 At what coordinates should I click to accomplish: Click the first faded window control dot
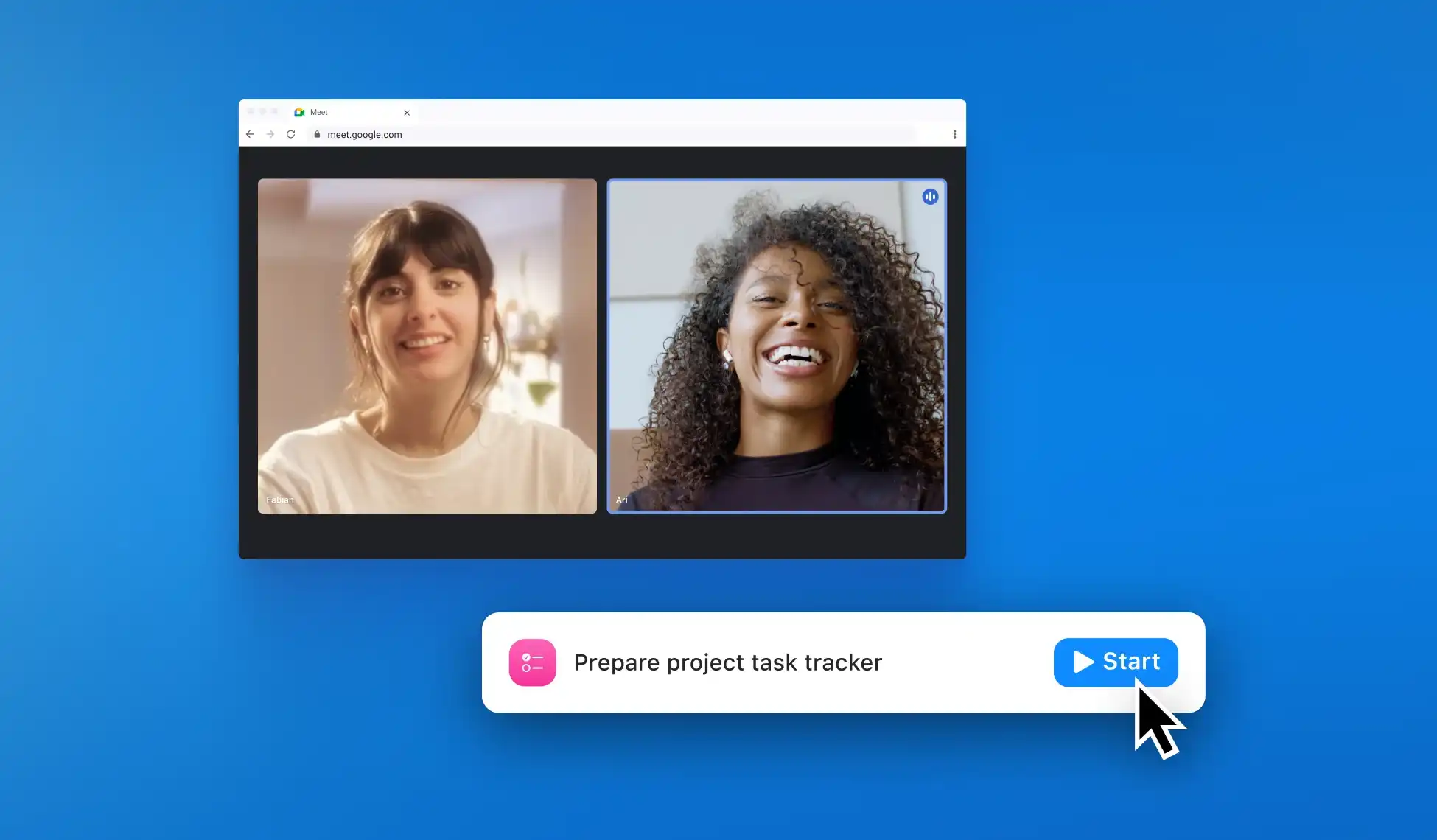[x=251, y=111]
